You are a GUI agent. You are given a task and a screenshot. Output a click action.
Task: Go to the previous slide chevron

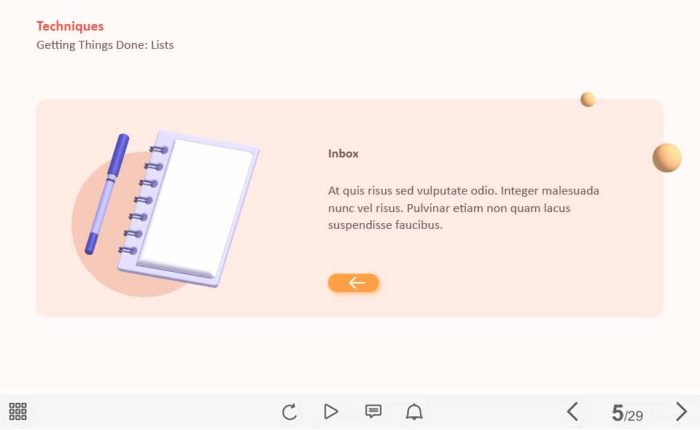click(x=573, y=411)
